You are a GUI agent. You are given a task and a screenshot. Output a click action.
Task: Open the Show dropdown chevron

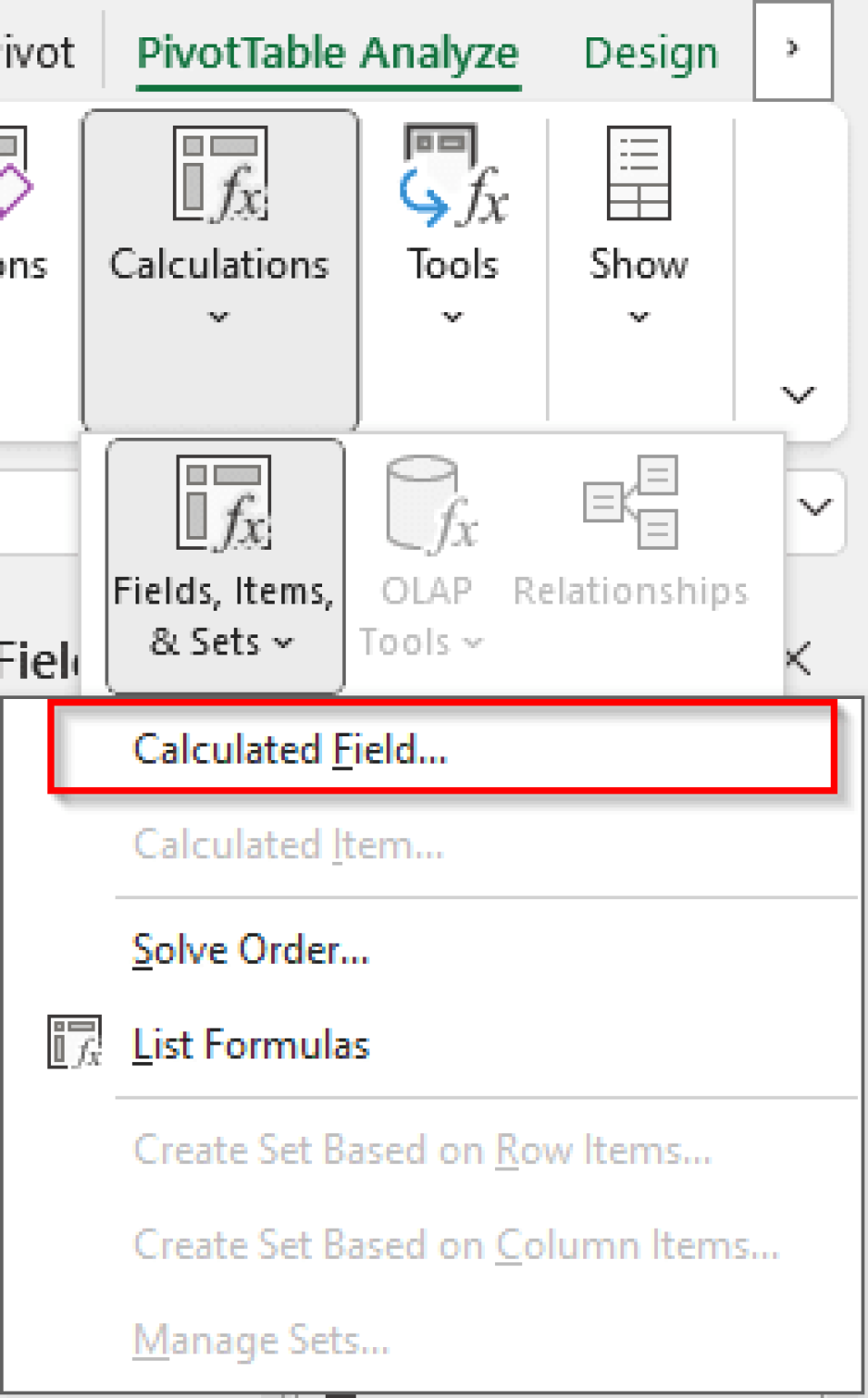pyautogui.click(x=637, y=317)
